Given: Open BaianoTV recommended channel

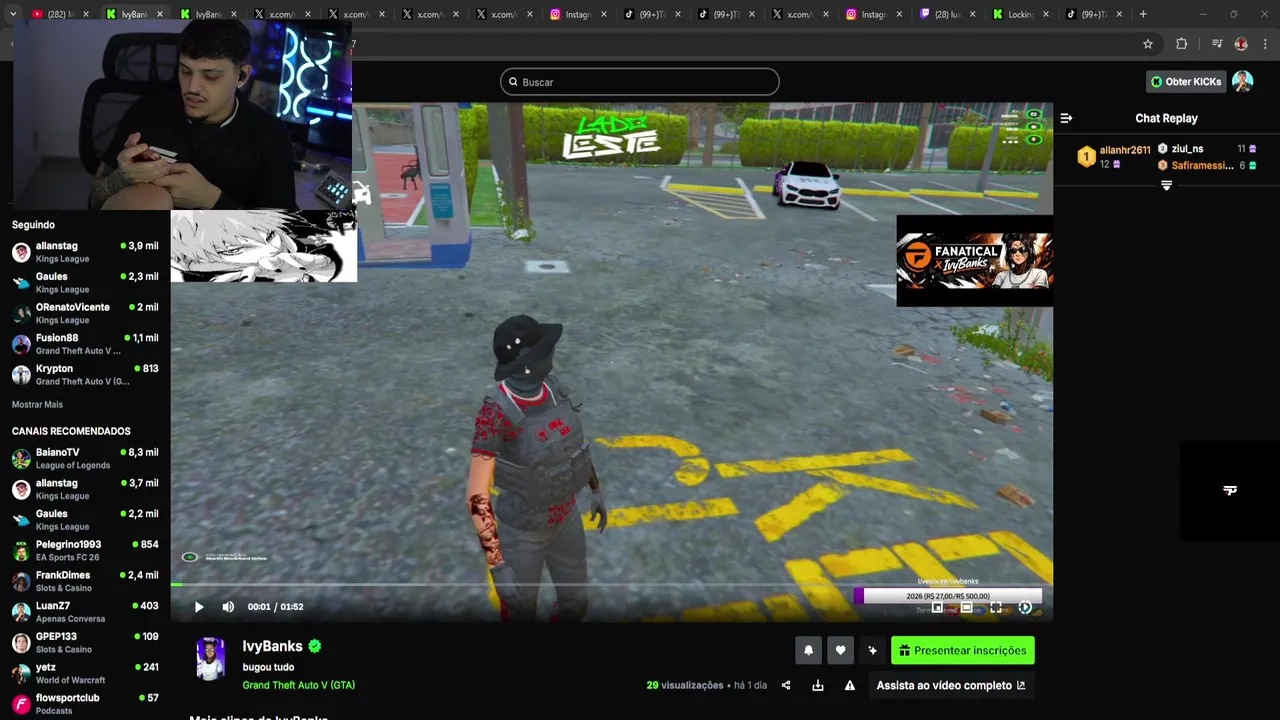Looking at the screenshot, I should click(85, 458).
